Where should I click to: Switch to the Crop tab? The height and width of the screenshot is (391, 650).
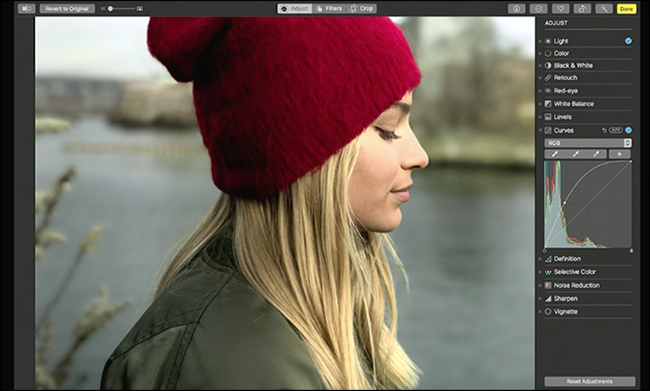[361, 8]
